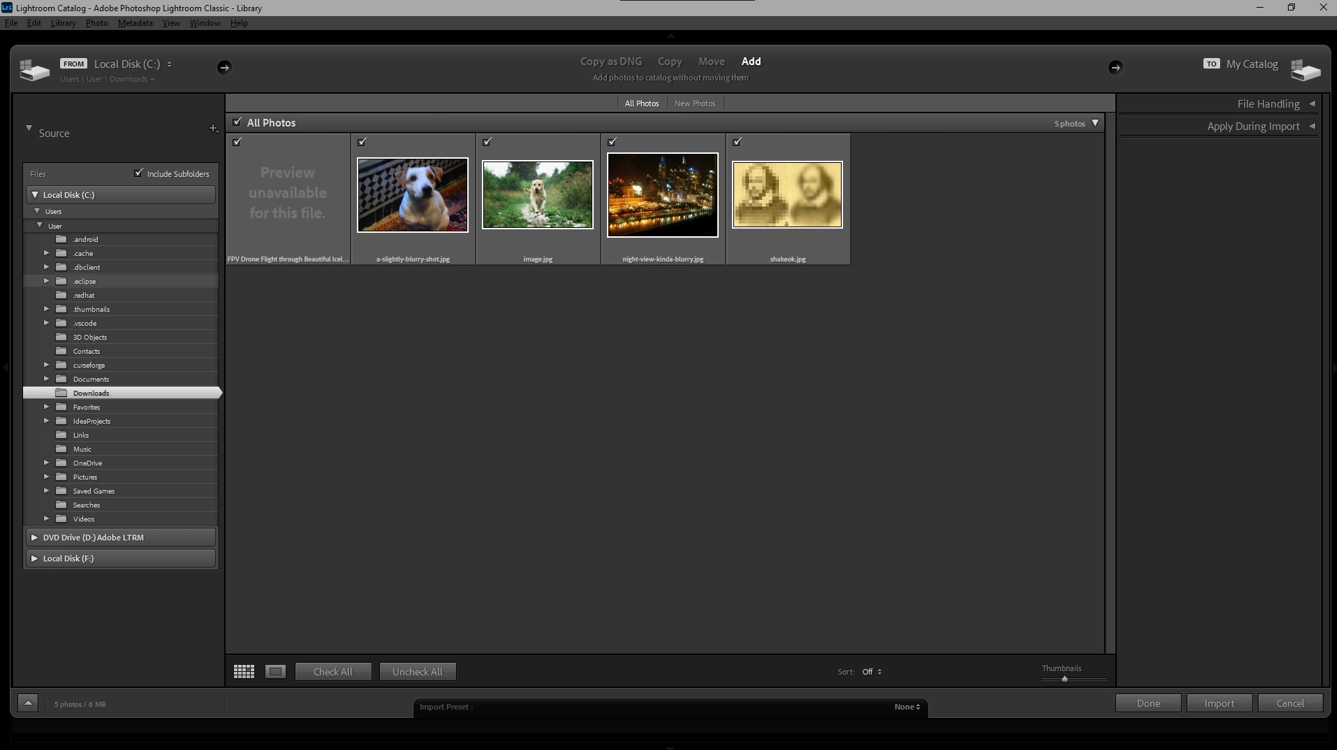1337x750 pixels.
Task: Toggle the All Photos header checkbox
Action: pos(237,122)
